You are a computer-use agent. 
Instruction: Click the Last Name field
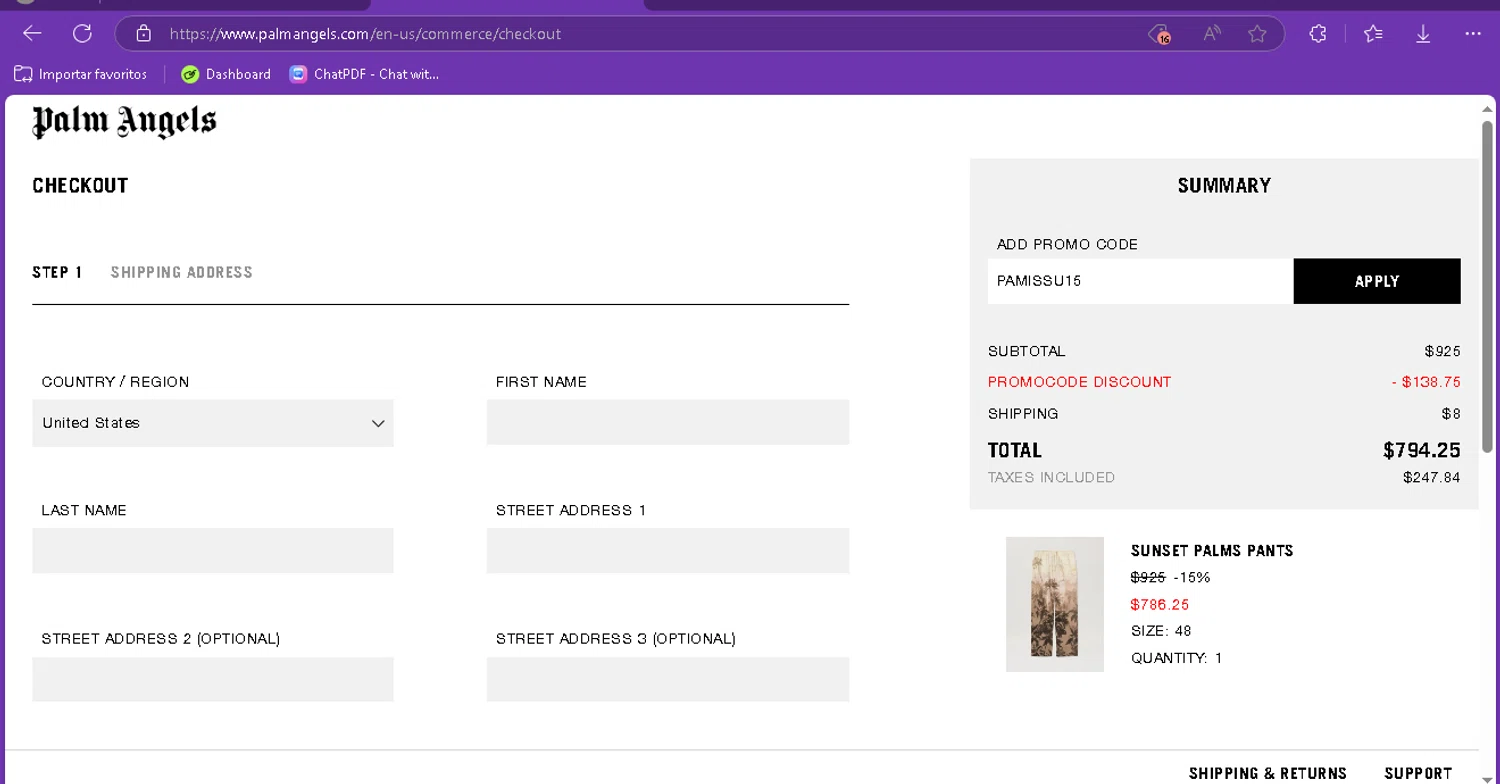coord(213,551)
